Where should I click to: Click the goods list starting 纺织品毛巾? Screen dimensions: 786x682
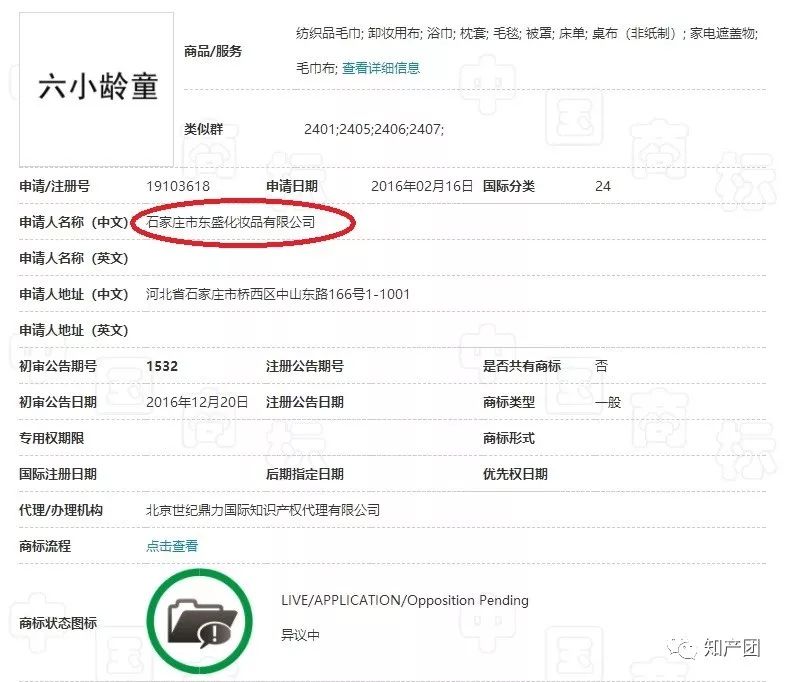pyautogui.click(x=527, y=50)
